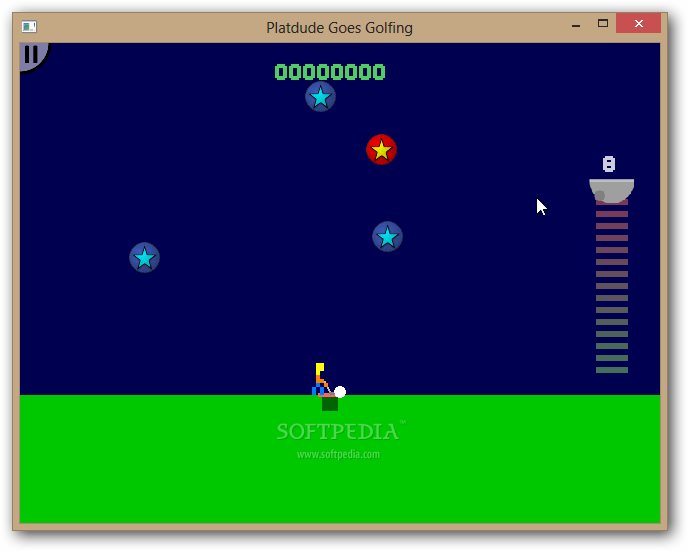Click the white golf ball on the tee
The image size is (688, 551).
(340, 391)
